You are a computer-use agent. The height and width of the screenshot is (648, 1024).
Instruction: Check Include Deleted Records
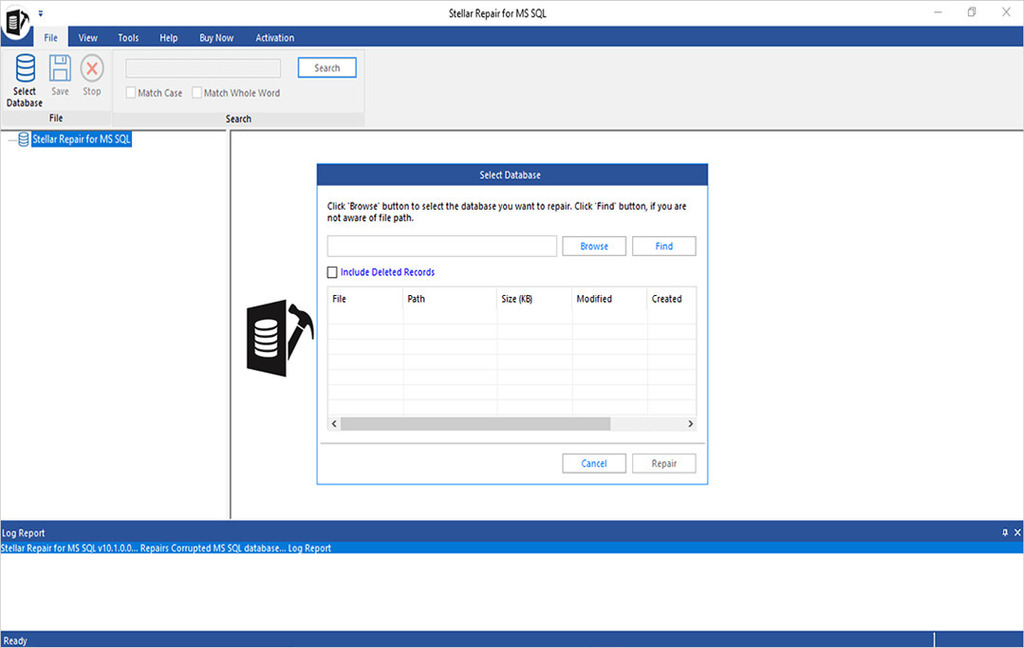[x=332, y=271]
